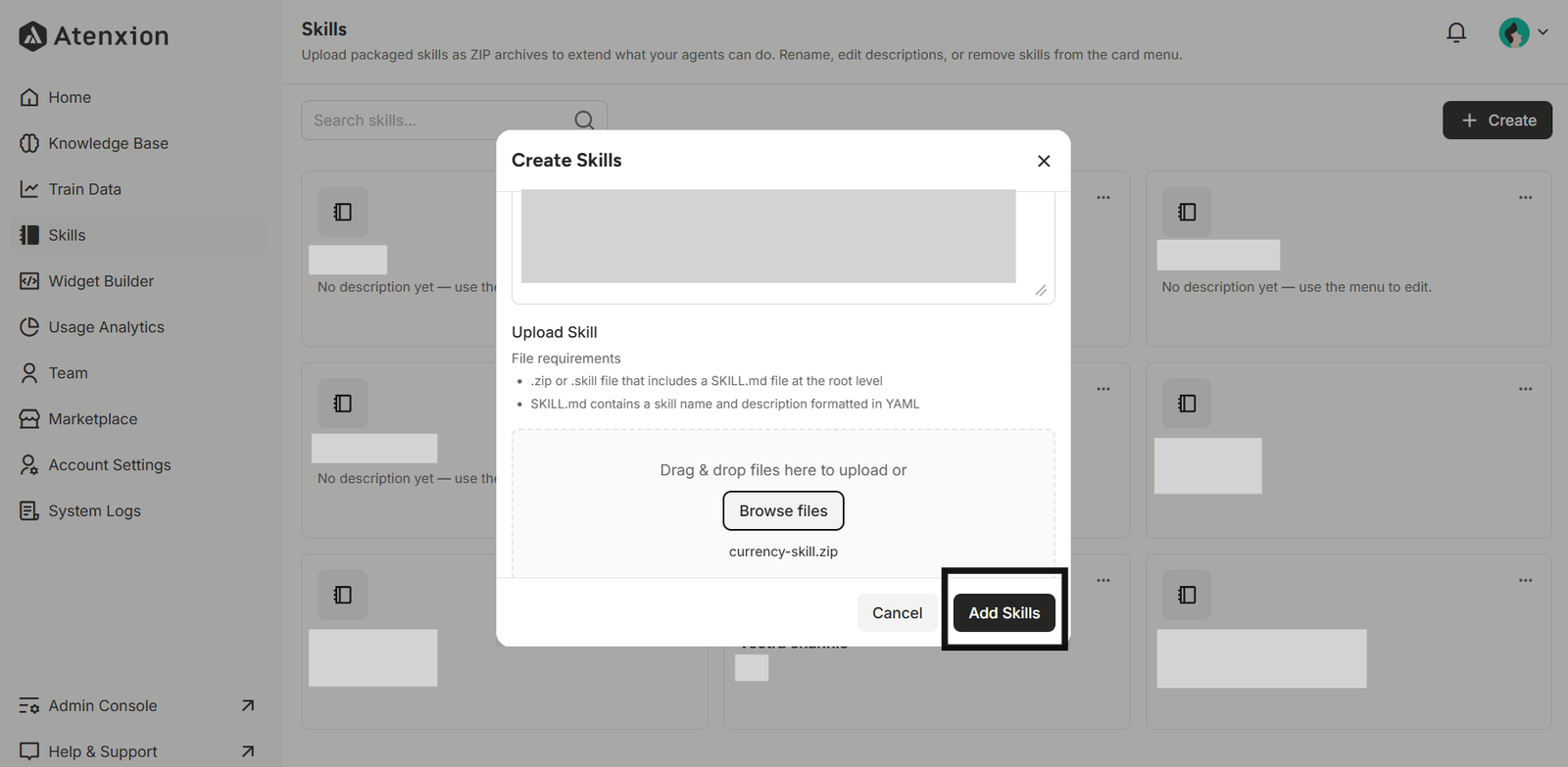Screen dimensions: 1568x767
Task: Cancel the Create Skills dialog
Action: (x=897, y=613)
